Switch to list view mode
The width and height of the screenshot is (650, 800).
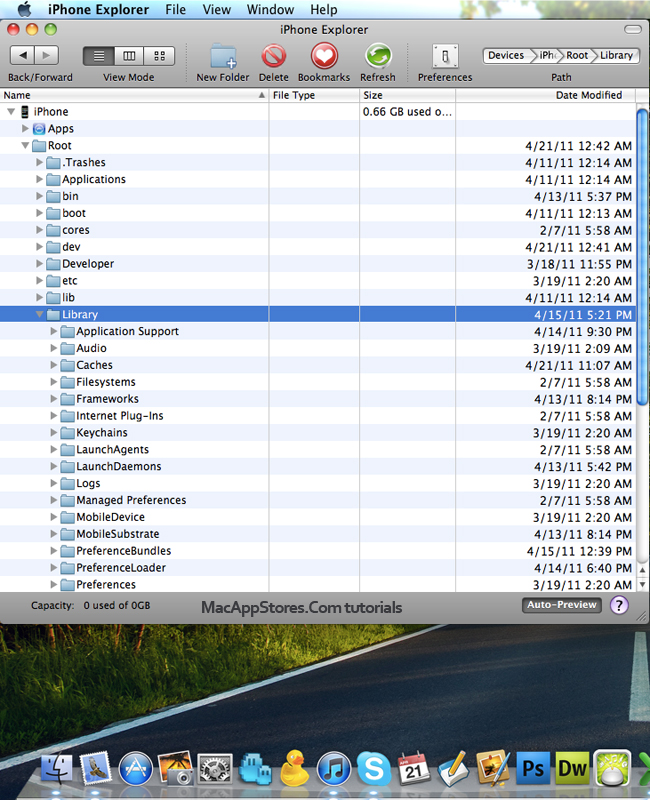98,56
